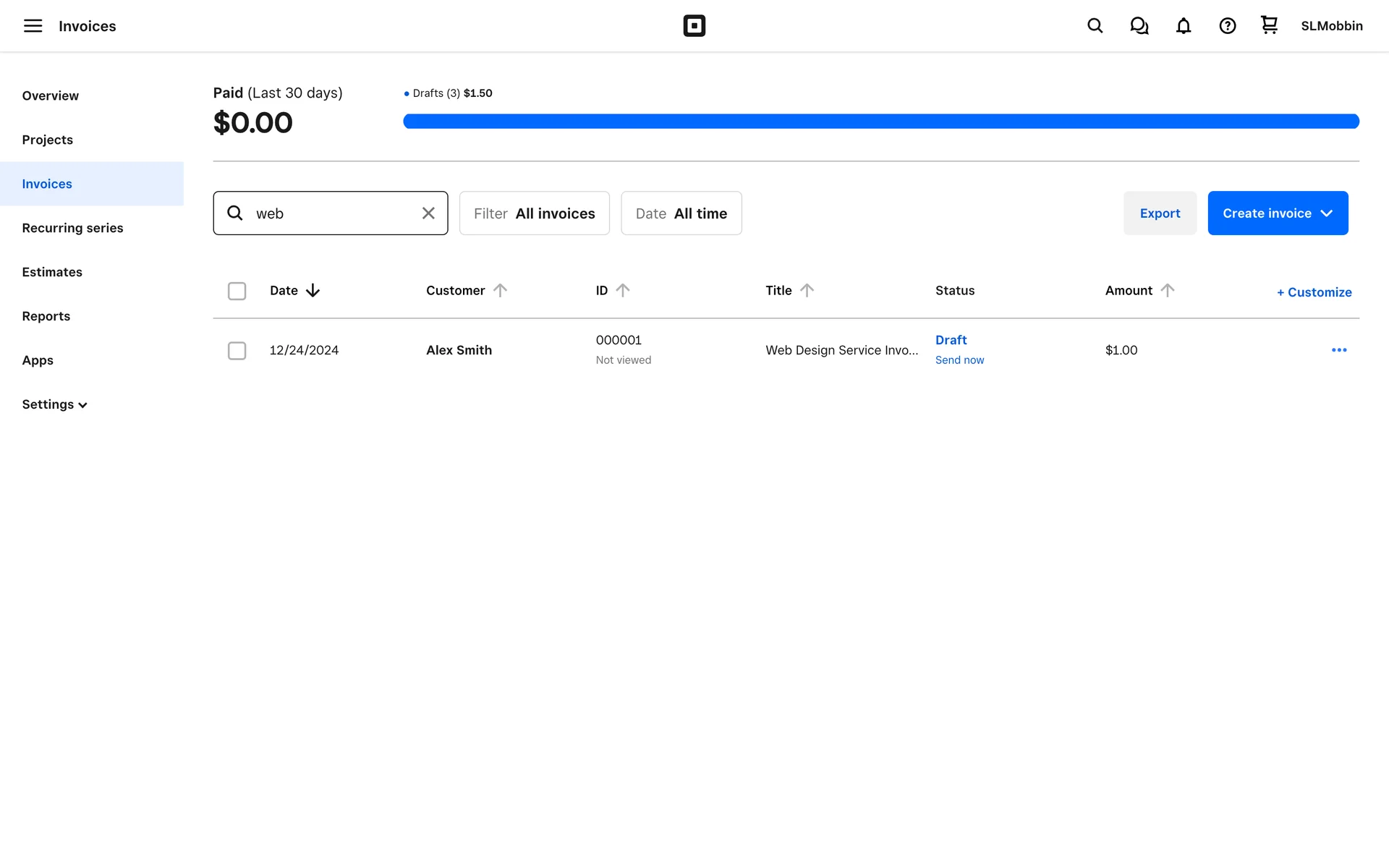1389x868 pixels.
Task: Click the Square logo icon
Action: click(694, 26)
